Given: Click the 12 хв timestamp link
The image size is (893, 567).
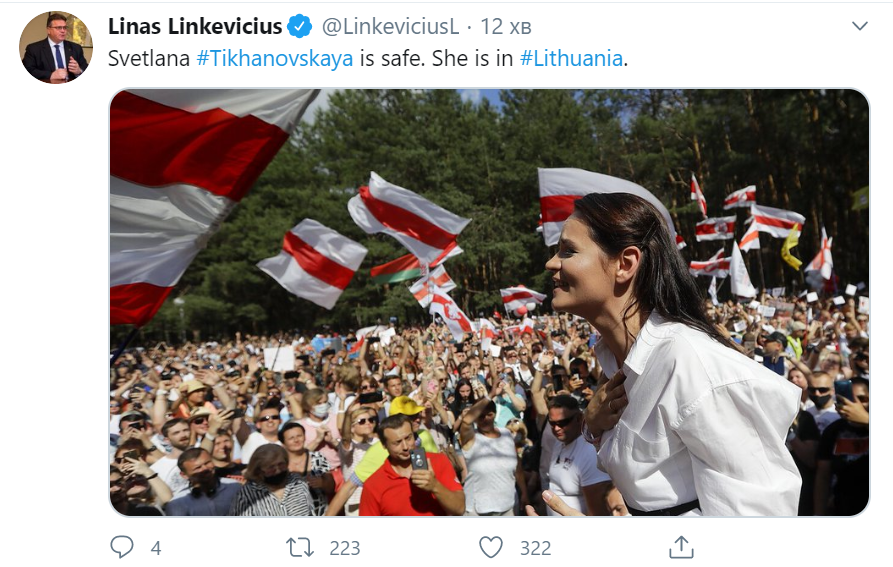Looking at the screenshot, I should [506, 26].
